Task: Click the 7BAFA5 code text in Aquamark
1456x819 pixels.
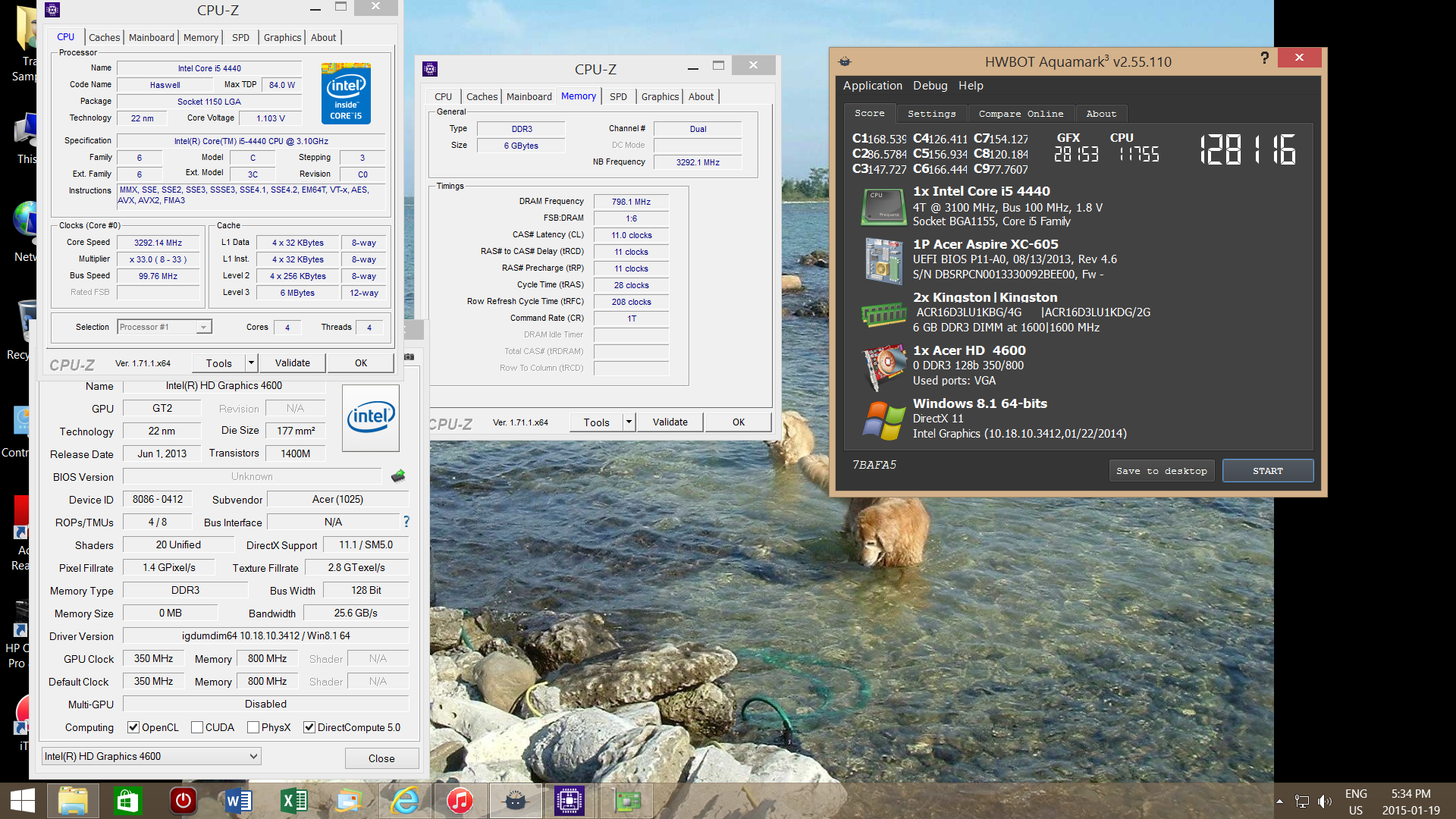Action: tap(874, 465)
